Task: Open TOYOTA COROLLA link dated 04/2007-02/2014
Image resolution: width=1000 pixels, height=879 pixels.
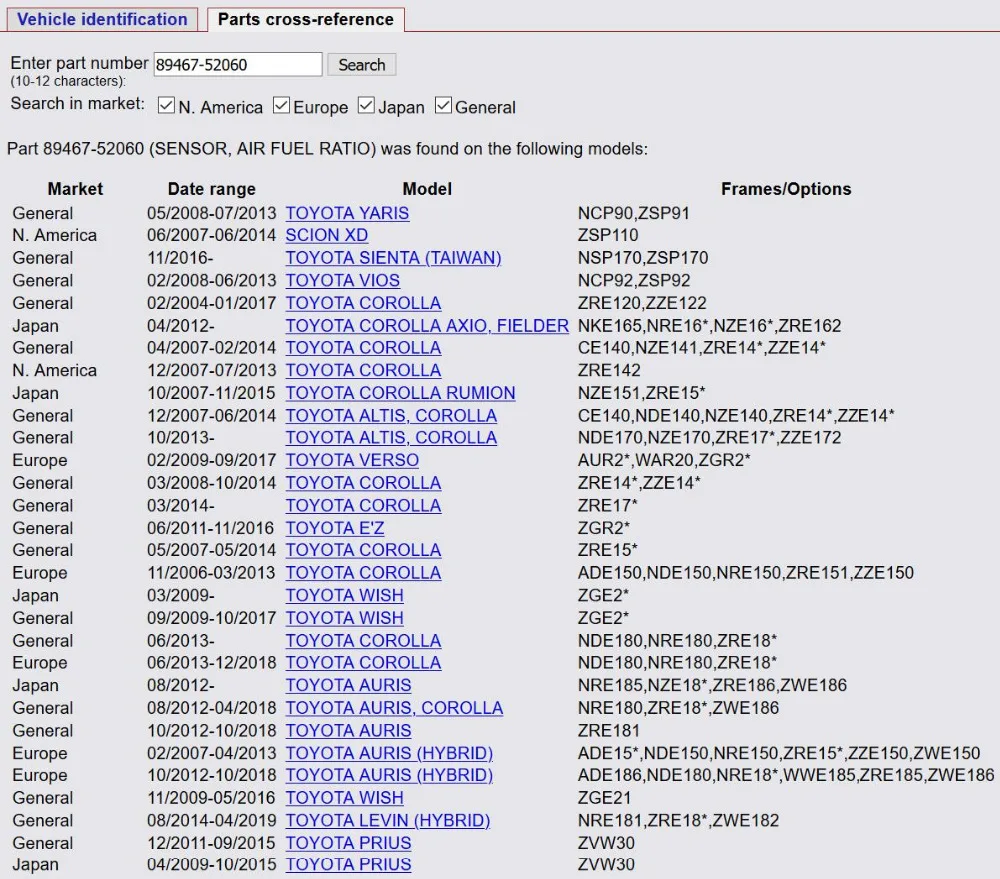Action: point(363,348)
